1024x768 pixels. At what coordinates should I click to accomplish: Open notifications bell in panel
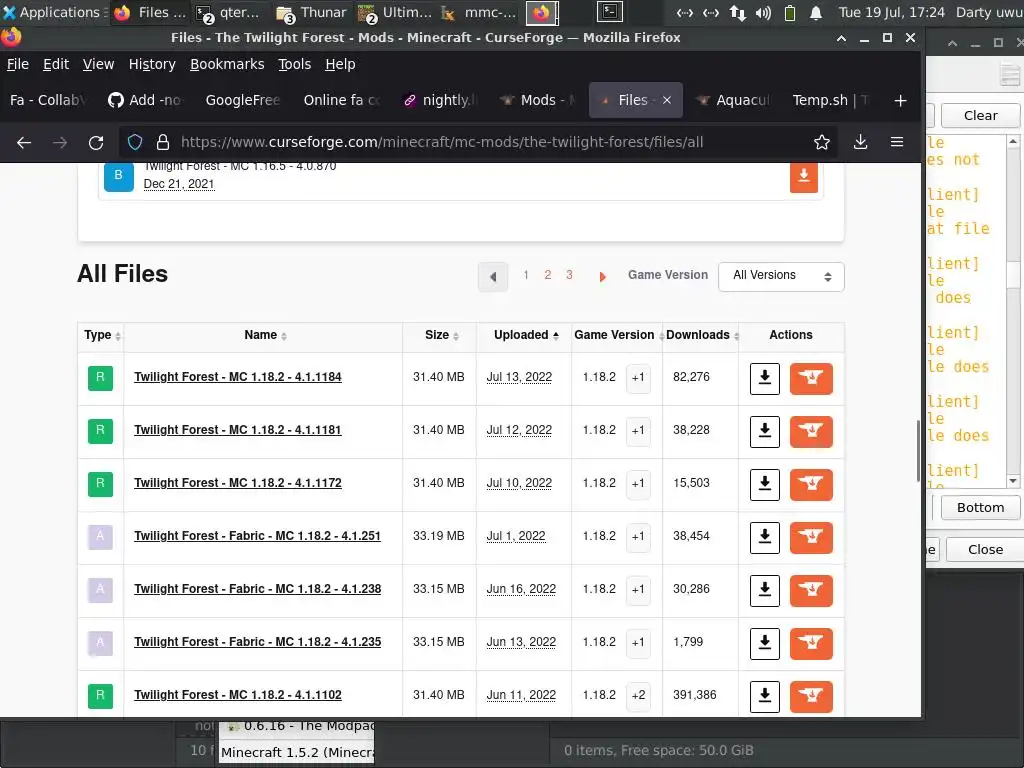816,12
